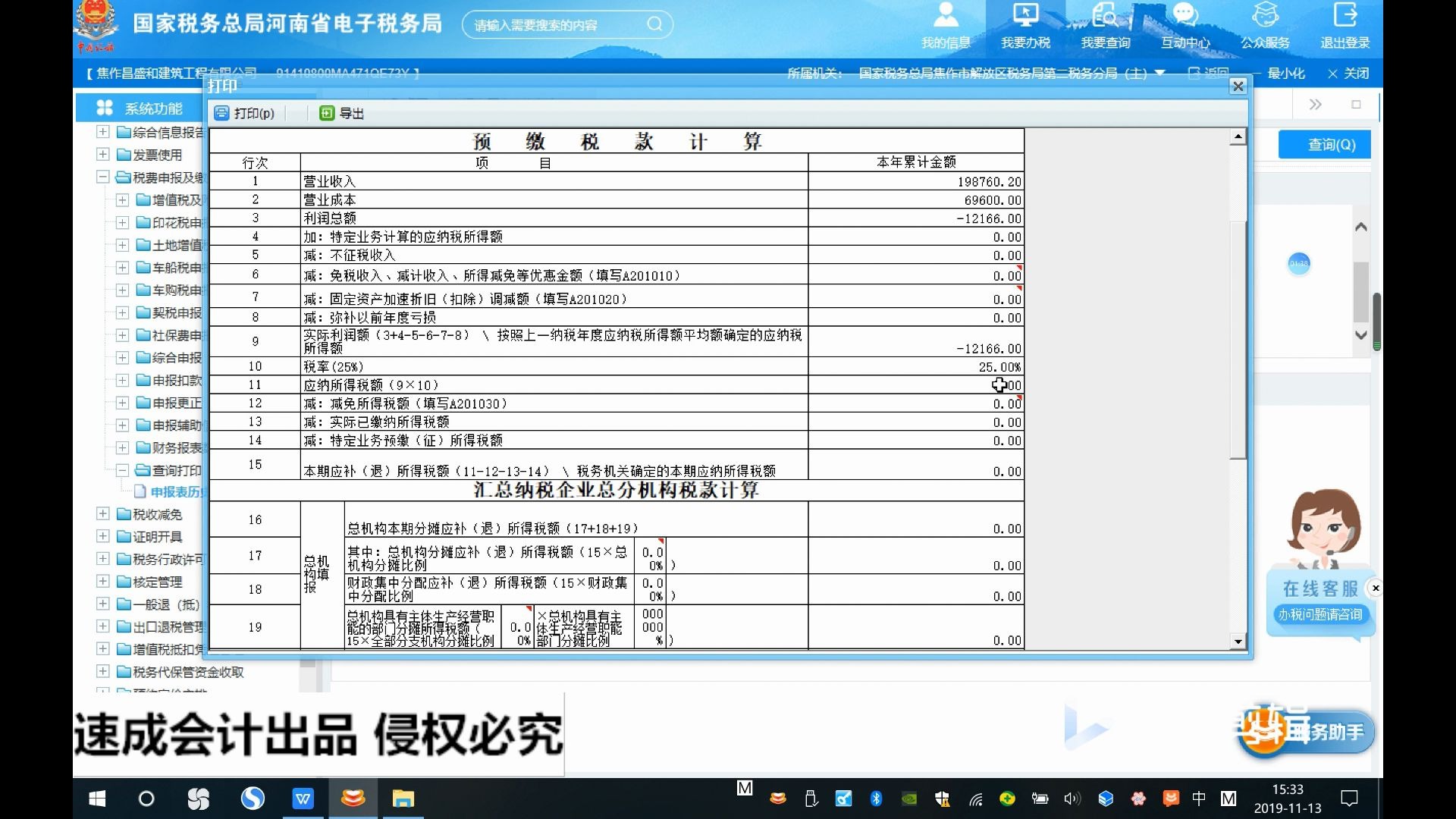The image size is (1456, 819).
Task: Open 互动中心 in top navigation
Action: (x=1185, y=27)
